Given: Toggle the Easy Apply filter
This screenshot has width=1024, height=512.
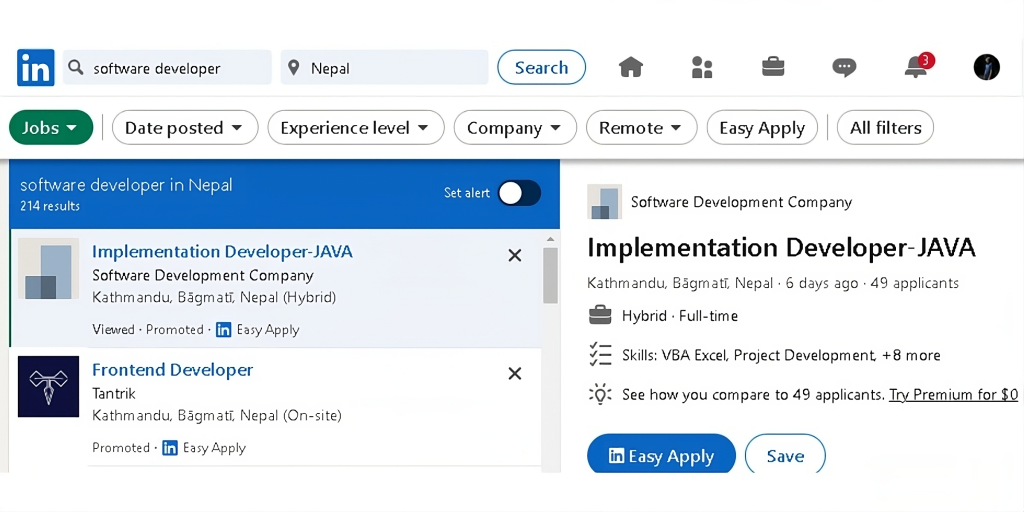Looking at the screenshot, I should (x=762, y=127).
